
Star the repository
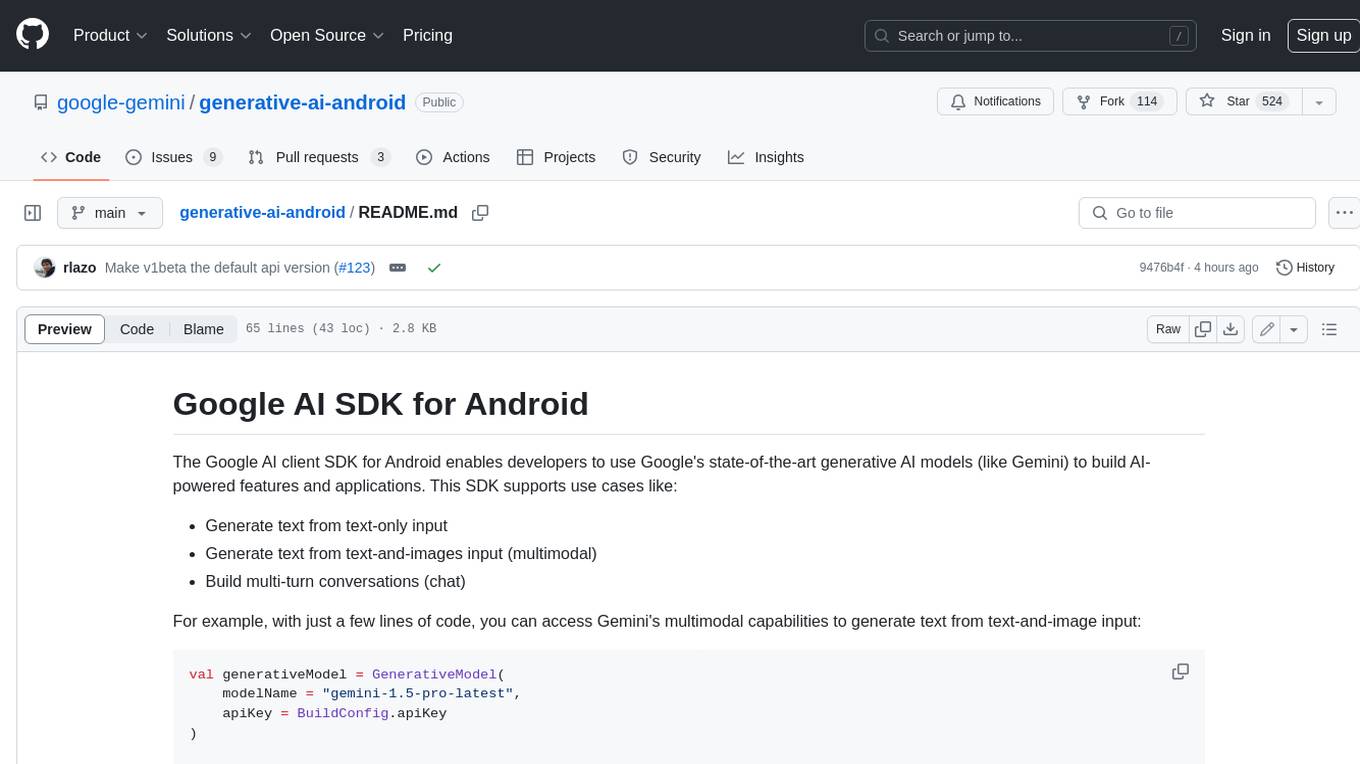1243,102
